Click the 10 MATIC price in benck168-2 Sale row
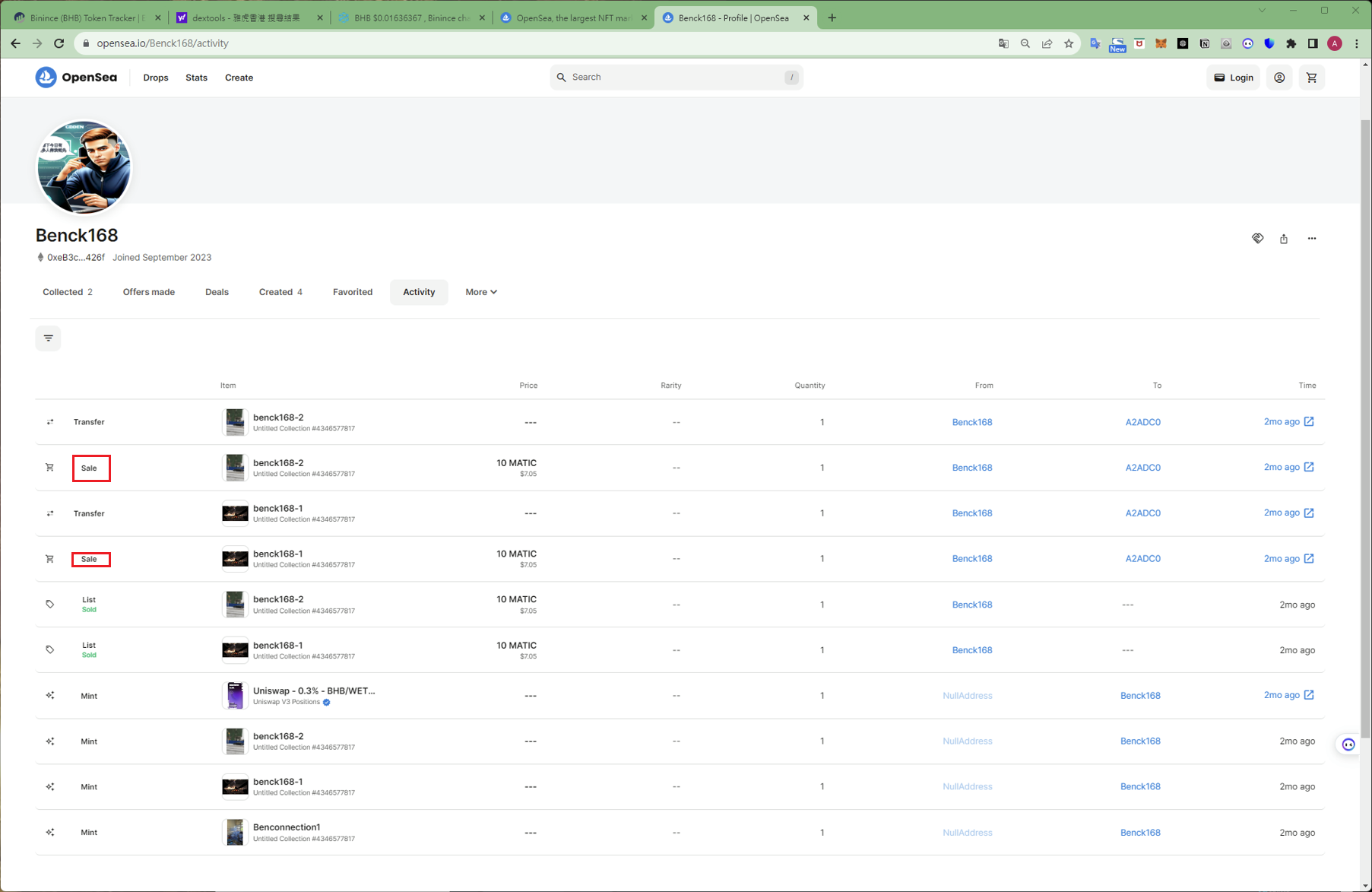Screen dimensions: 1372x892 click(516, 463)
